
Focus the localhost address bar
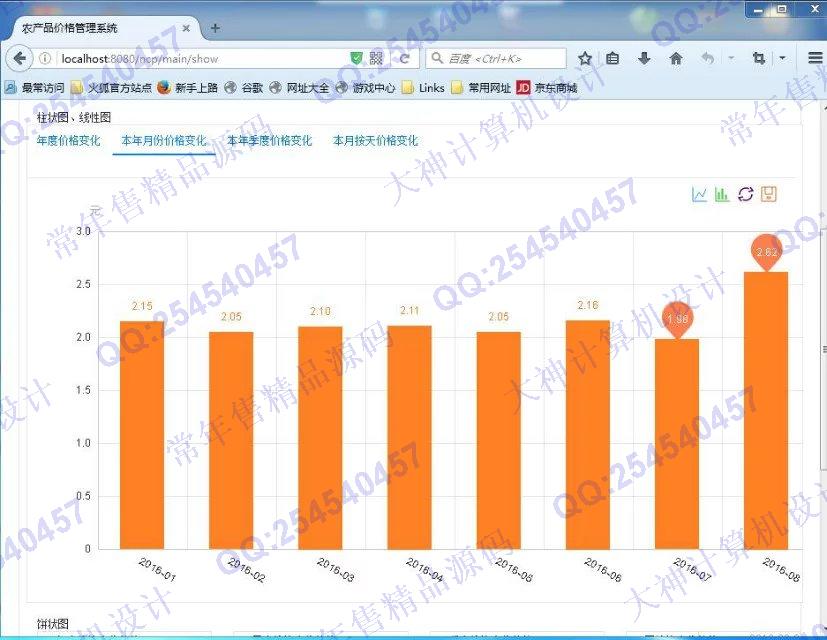200,59
